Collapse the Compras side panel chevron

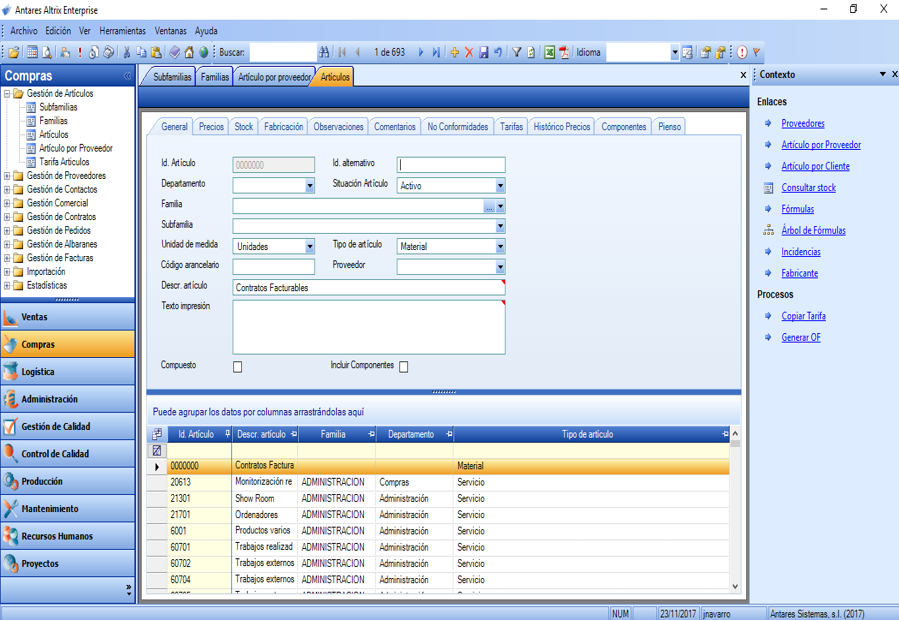(x=127, y=76)
